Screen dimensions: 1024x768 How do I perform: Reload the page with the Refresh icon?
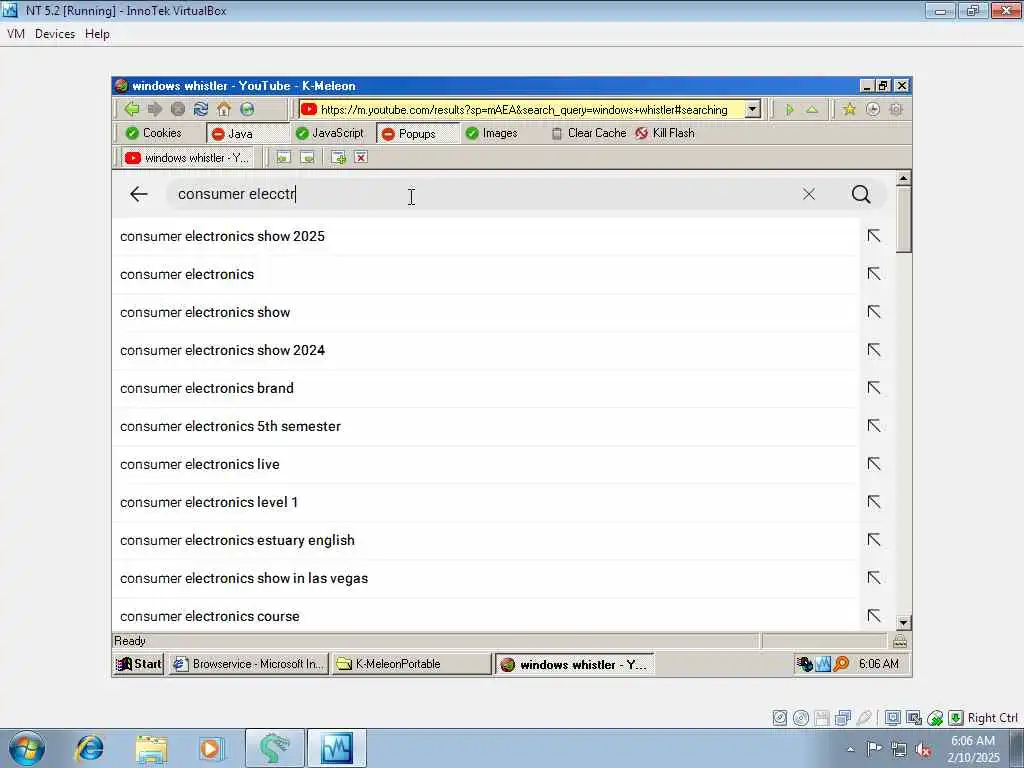tap(200, 109)
